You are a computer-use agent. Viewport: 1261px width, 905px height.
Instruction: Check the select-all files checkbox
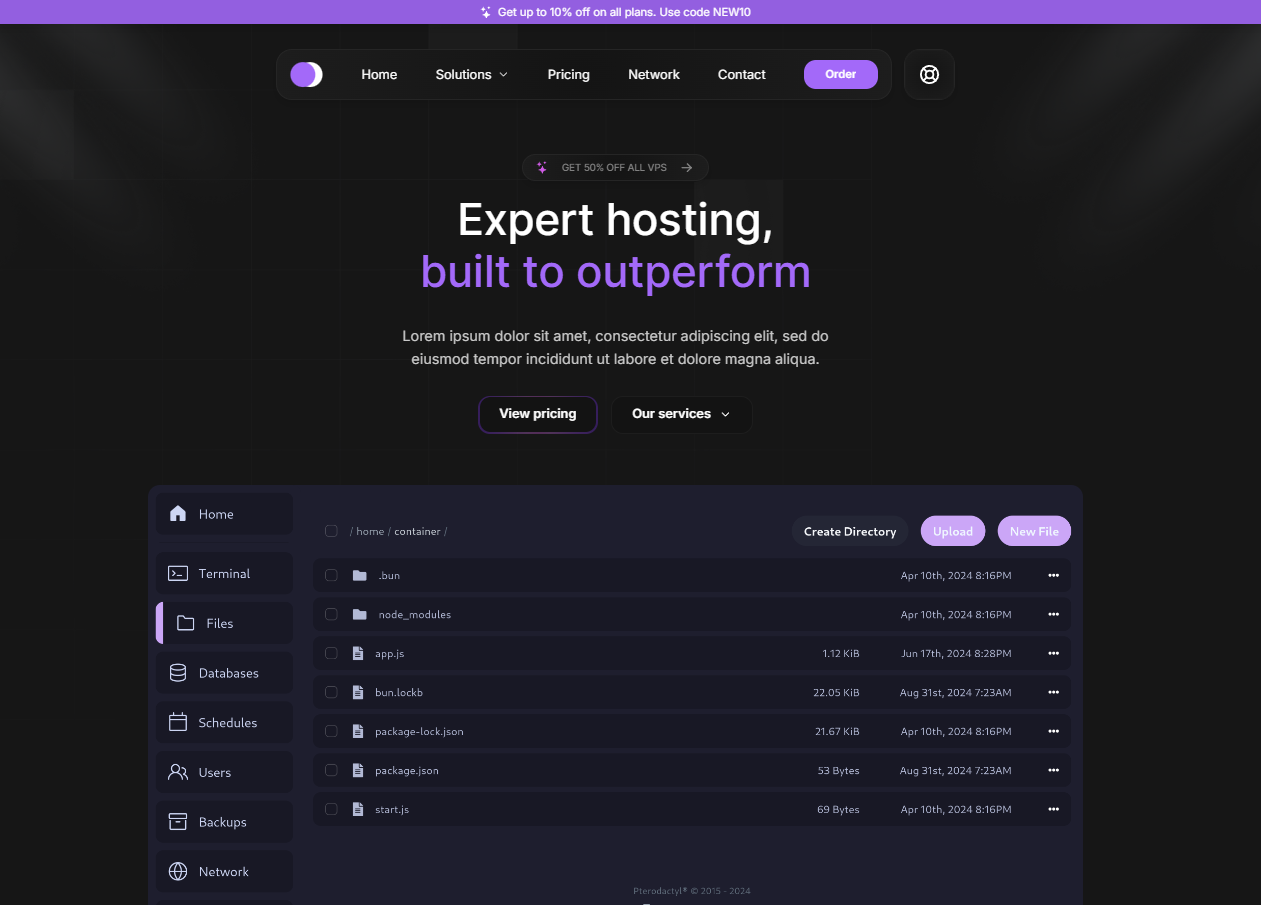point(331,531)
